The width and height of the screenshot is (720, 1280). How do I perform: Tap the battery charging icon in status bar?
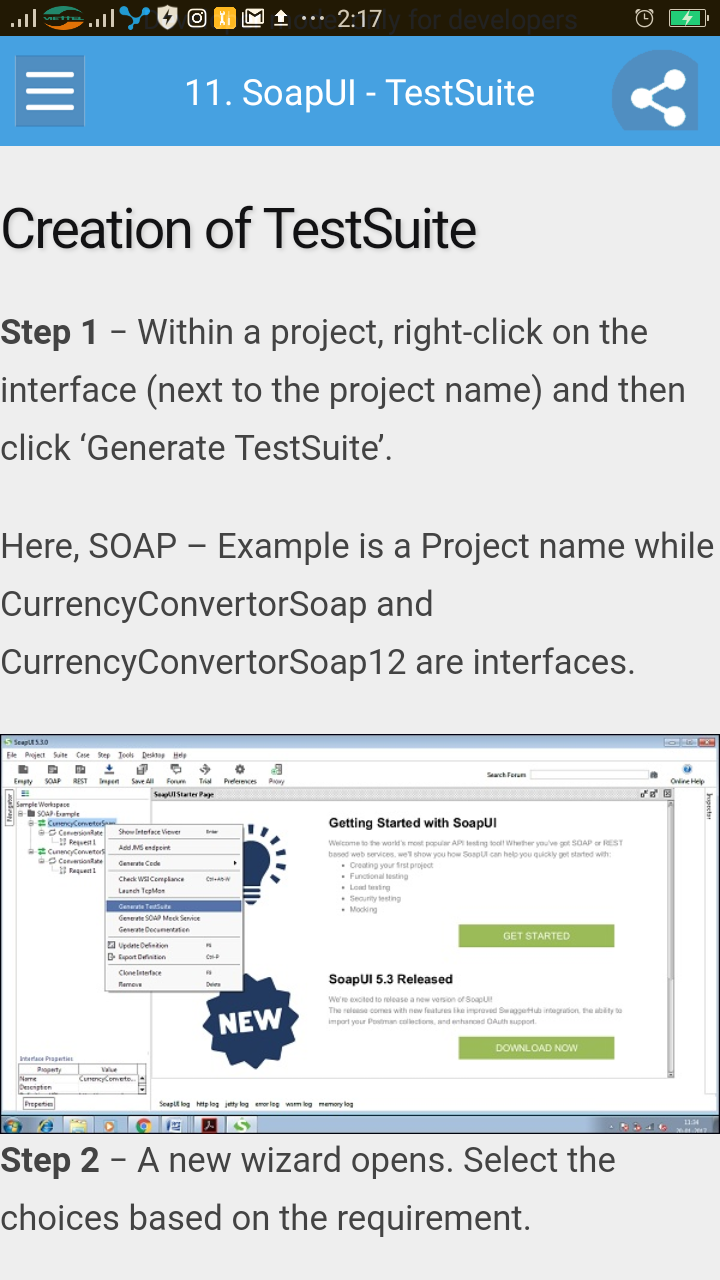[x=688, y=18]
